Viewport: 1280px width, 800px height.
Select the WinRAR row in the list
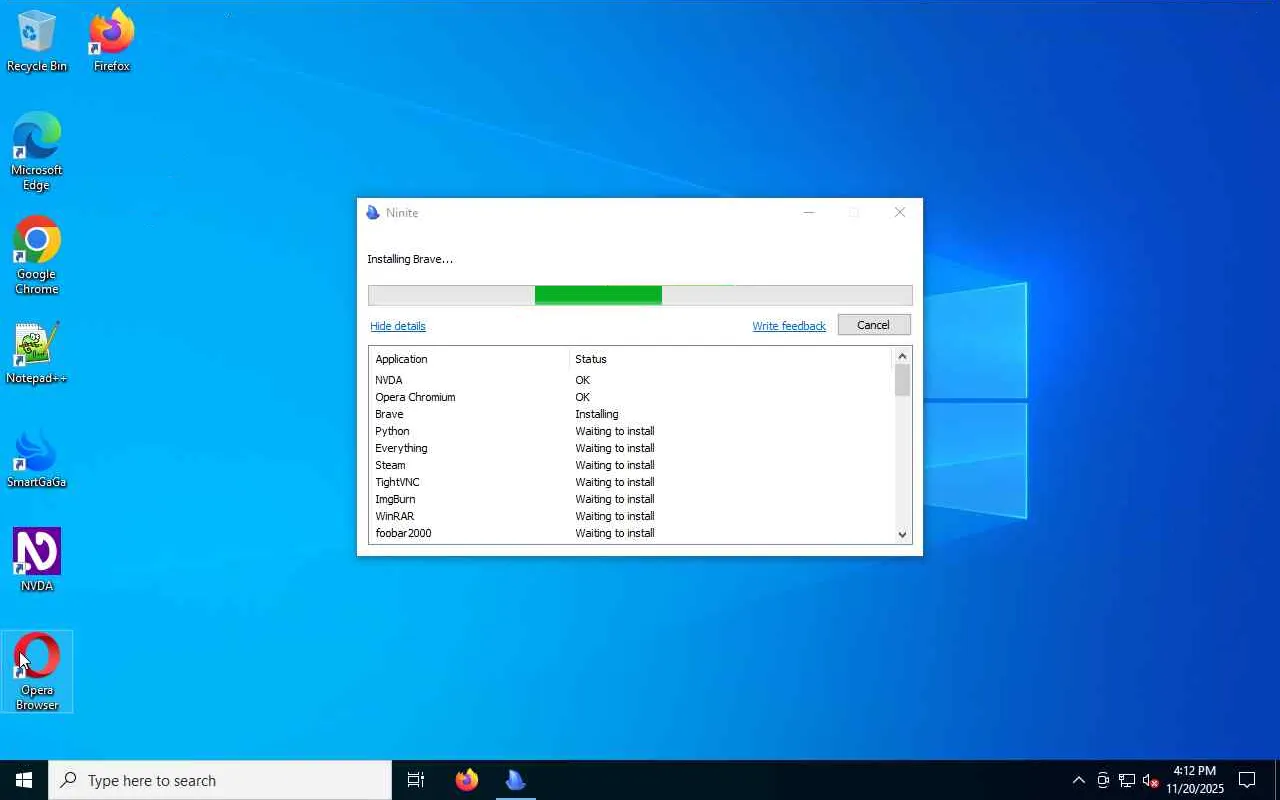tap(632, 516)
